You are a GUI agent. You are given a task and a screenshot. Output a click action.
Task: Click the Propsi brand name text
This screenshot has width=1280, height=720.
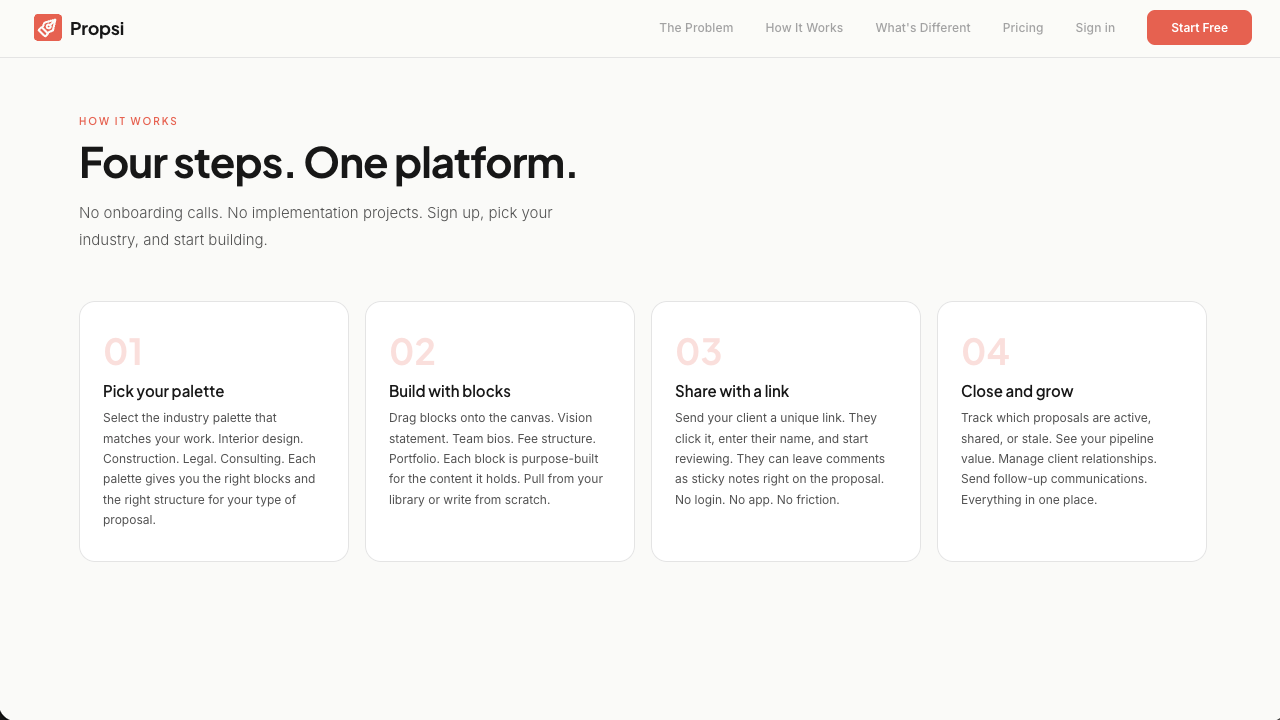(x=97, y=29)
